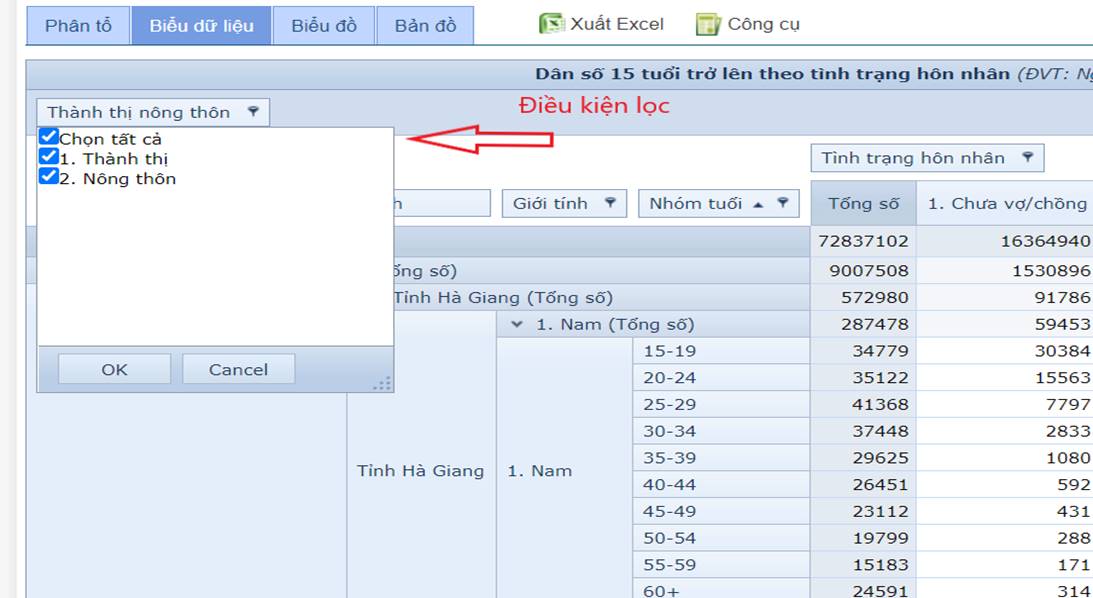Viewport: 1093px width, 598px height.
Task: Click the resize grip of the filter popup
Action: click(x=382, y=382)
